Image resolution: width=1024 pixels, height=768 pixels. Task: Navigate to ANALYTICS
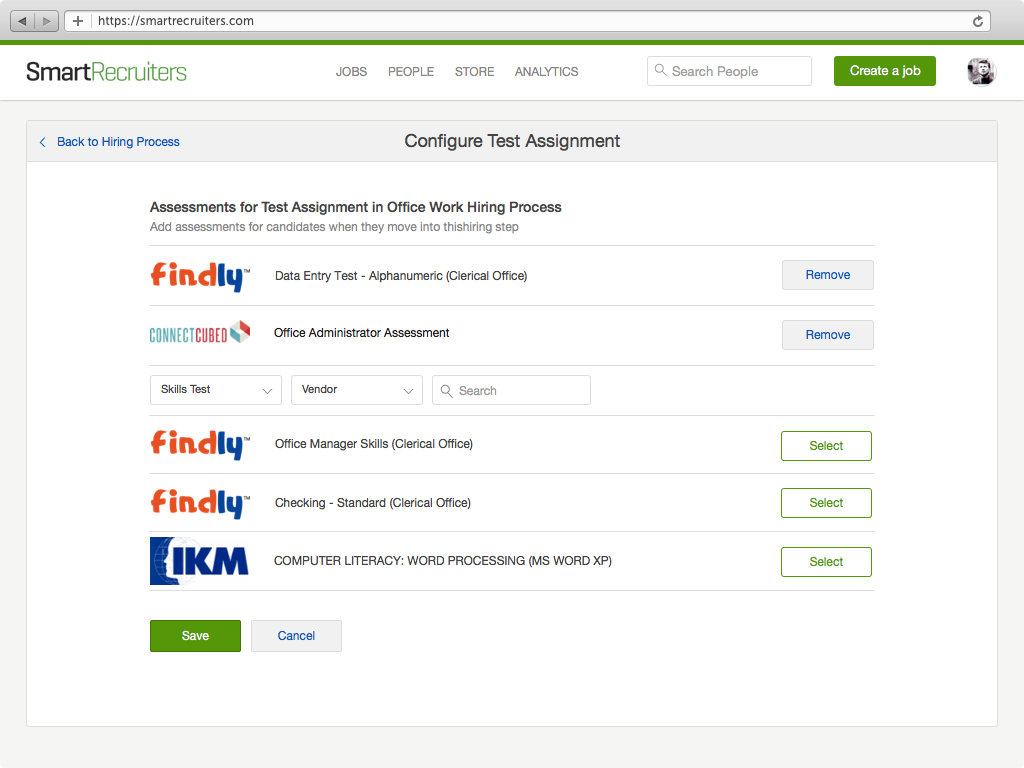coord(547,72)
